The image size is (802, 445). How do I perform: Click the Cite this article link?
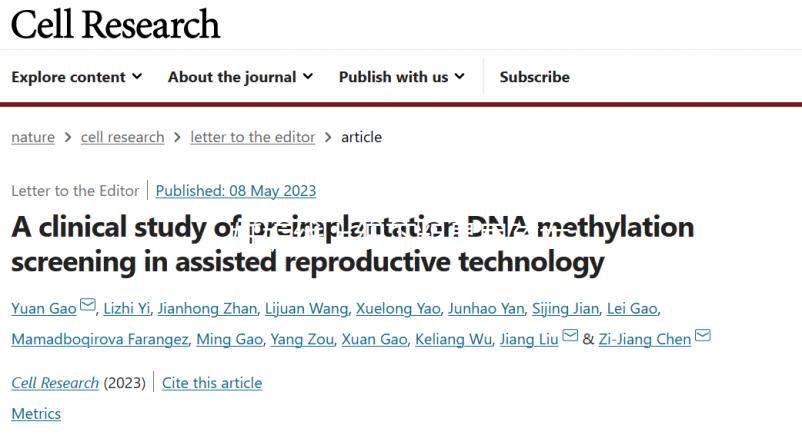(212, 383)
